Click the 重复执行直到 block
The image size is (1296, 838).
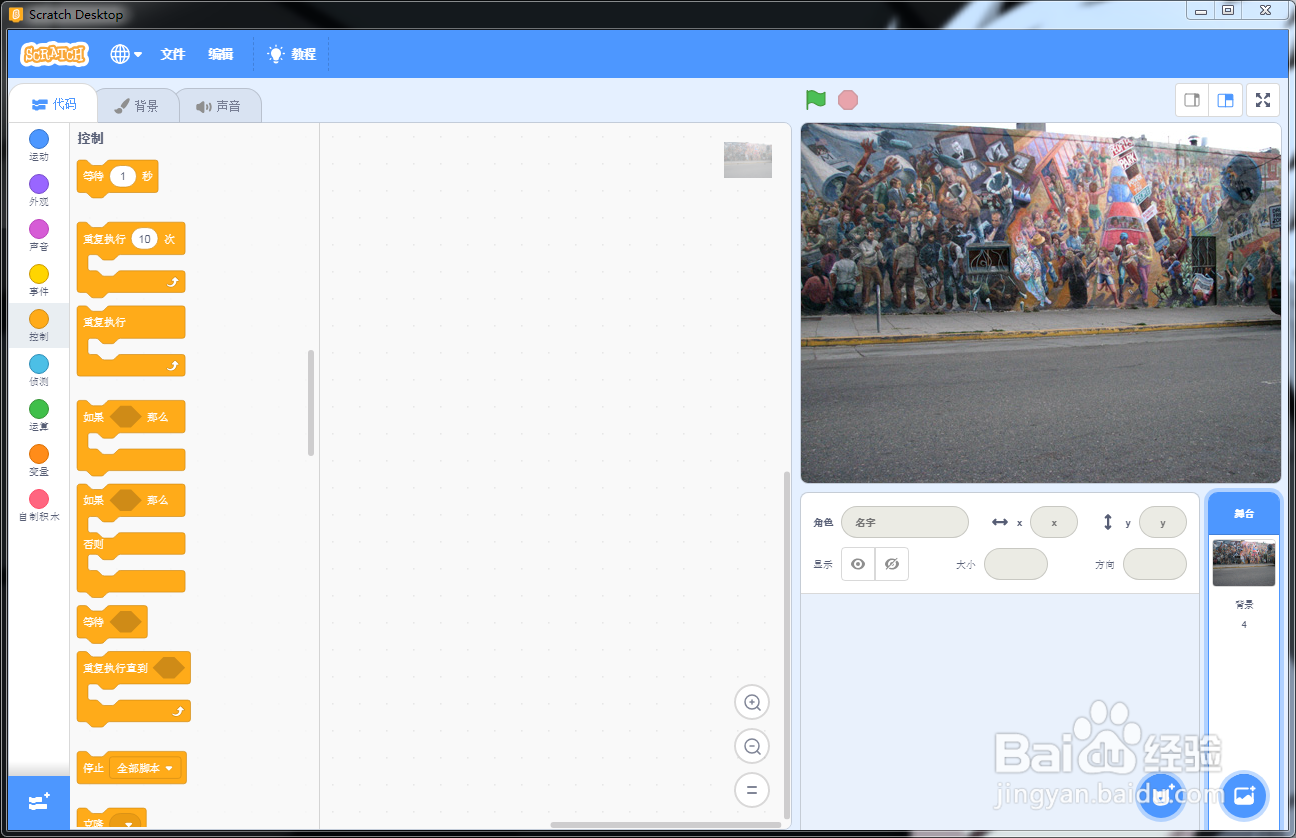[134, 688]
